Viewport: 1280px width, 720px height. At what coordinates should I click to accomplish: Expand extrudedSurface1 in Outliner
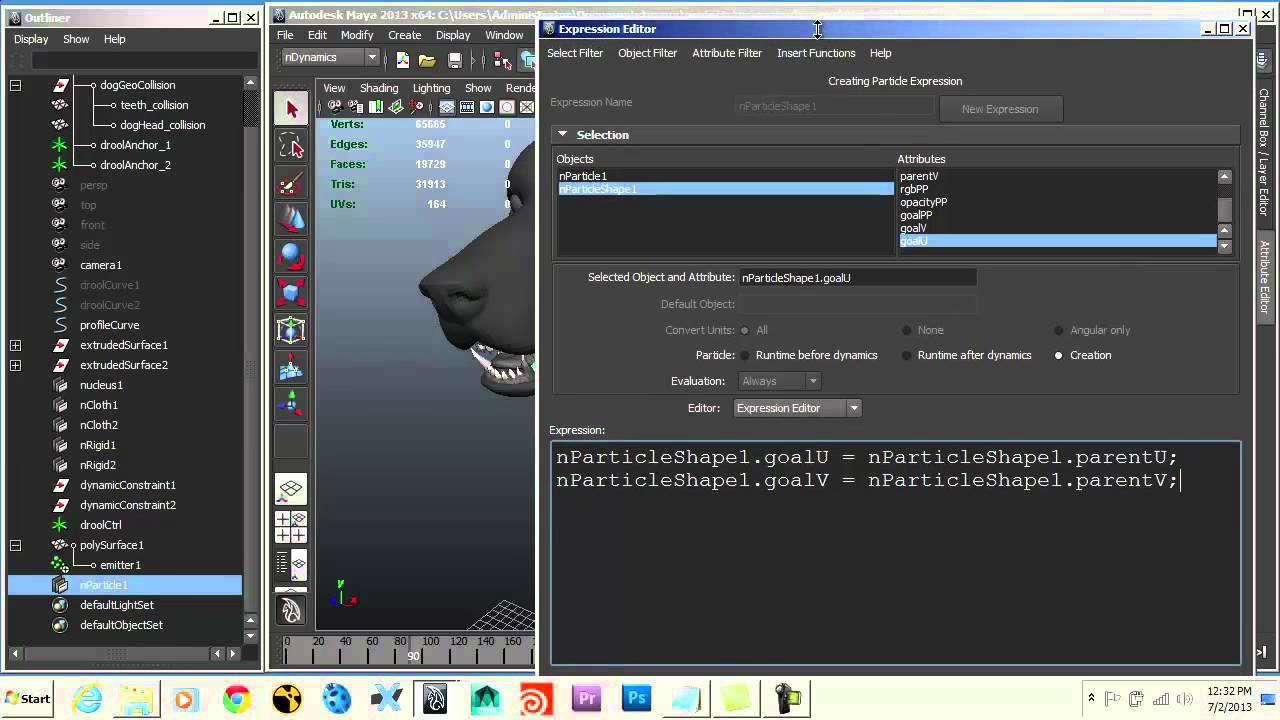click(x=15, y=345)
